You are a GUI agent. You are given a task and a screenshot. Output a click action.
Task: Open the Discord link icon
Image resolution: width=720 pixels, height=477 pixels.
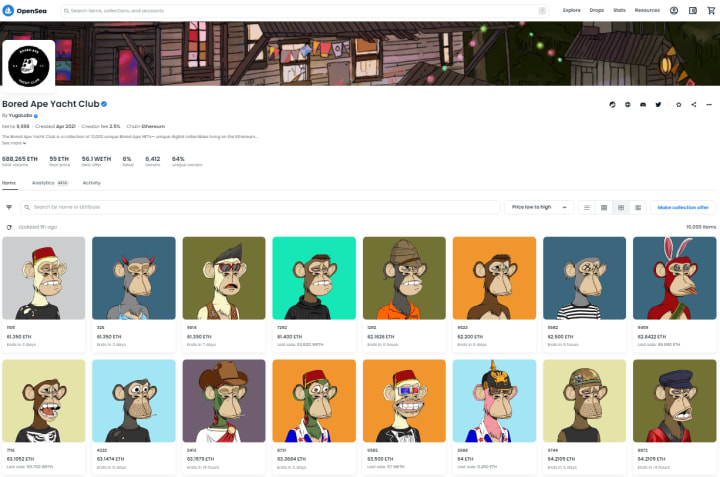click(643, 105)
